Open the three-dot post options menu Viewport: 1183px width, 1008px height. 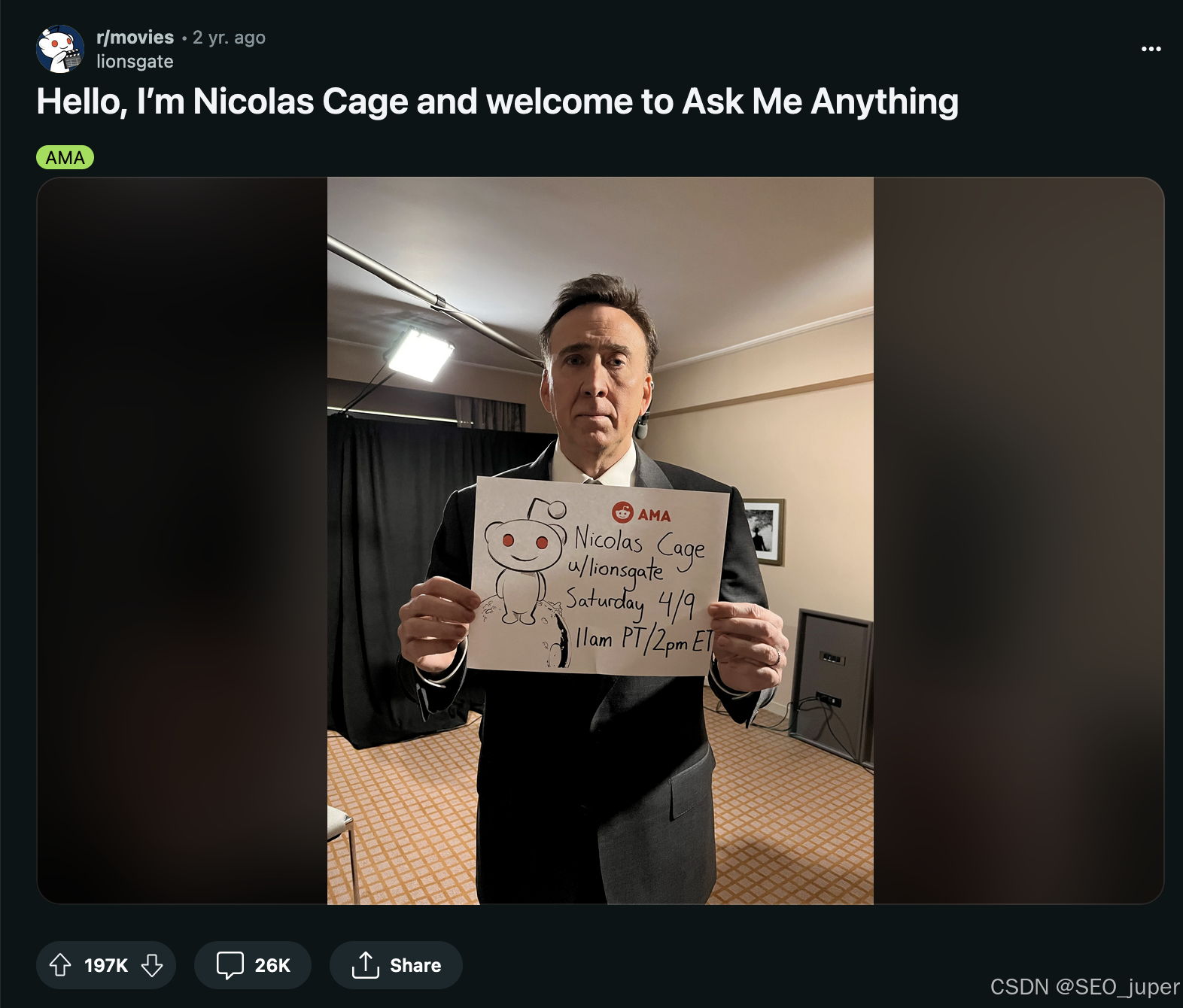pyautogui.click(x=1151, y=49)
